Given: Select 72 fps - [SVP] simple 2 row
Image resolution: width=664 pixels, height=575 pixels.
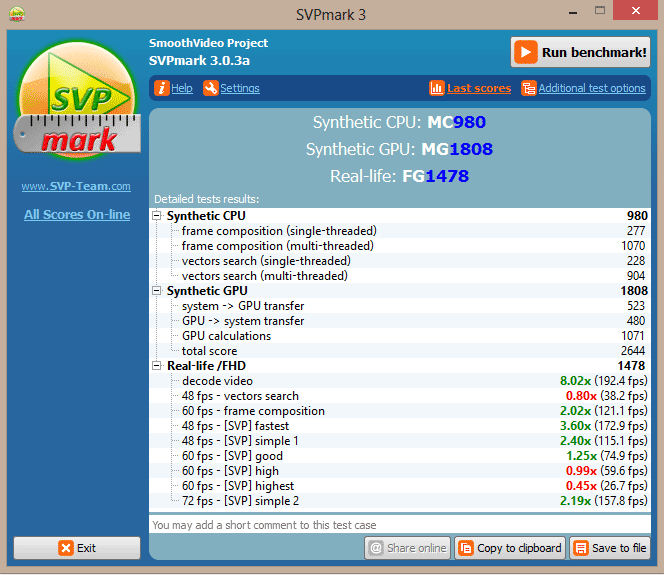Looking at the screenshot, I should pos(400,500).
